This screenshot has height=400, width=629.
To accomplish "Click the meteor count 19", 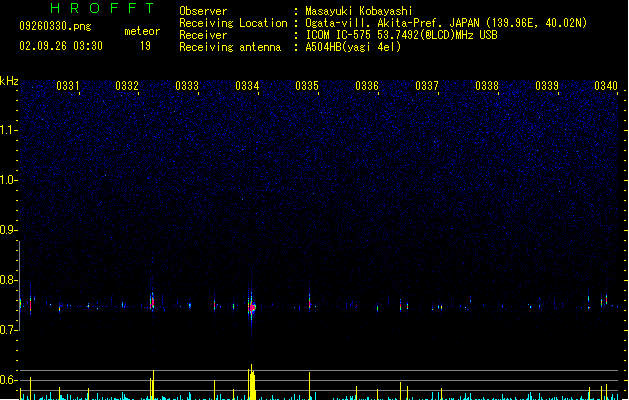I will point(145,46).
